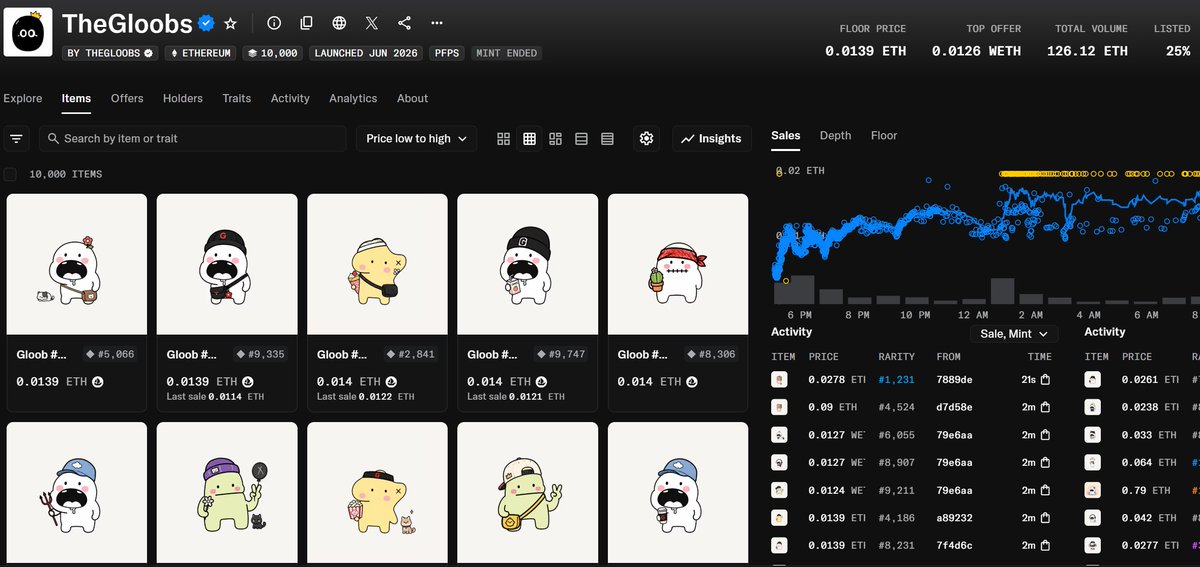Viewport: 1200px width, 567px height.
Task: Open the Activity tab
Action: 290,98
